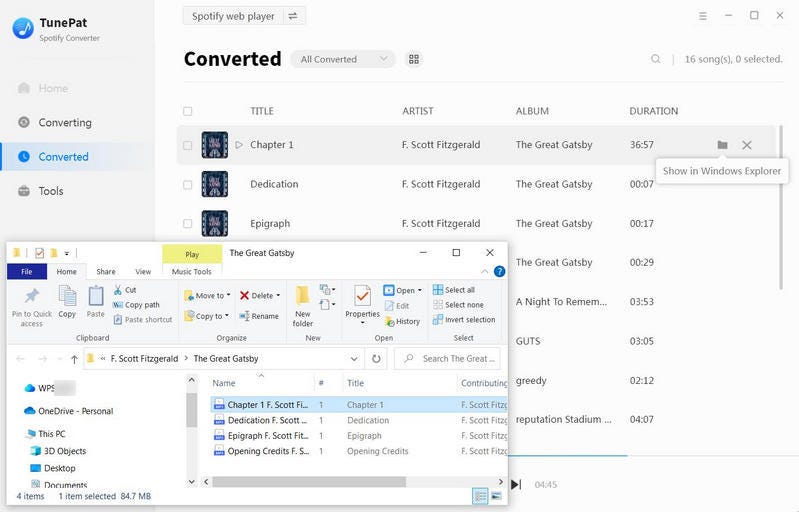Screen dimensions: 799x512
Task: Collapse the Explorer ribbon with chevron
Action: point(485,272)
